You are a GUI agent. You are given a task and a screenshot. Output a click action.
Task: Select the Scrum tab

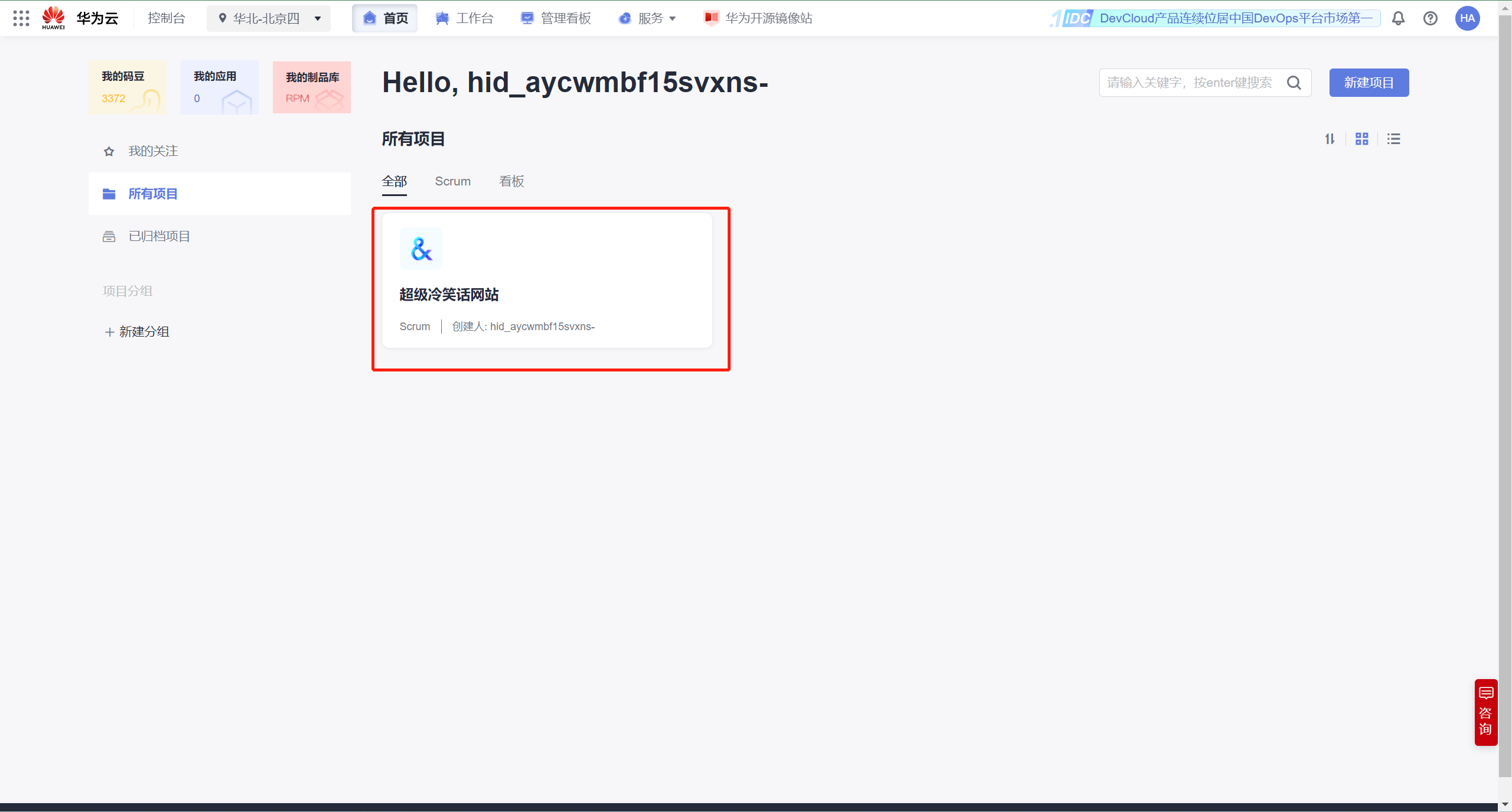pyautogui.click(x=453, y=181)
